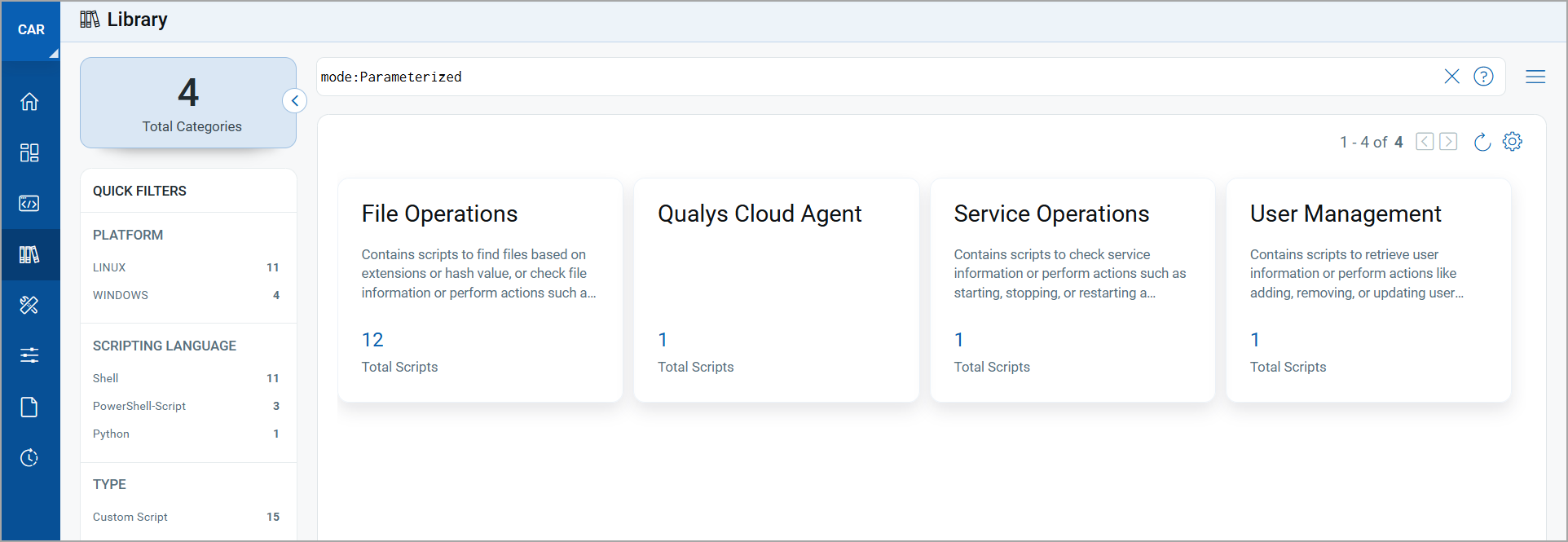This screenshot has width=1568, height=542.
Task: Open the Home icon in sidebar
Action: pyautogui.click(x=29, y=102)
